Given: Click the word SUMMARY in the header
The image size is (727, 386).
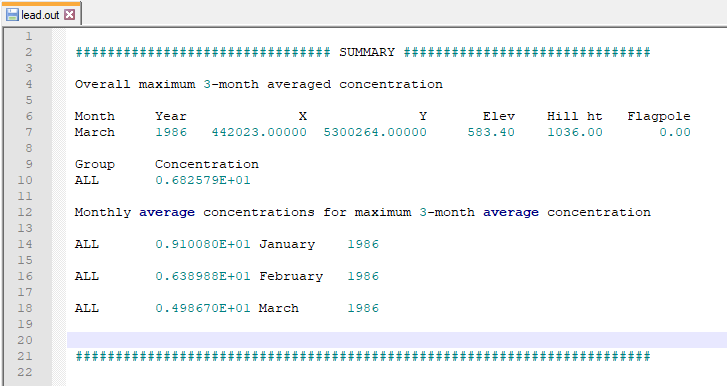Looking at the screenshot, I should tap(367, 52).
